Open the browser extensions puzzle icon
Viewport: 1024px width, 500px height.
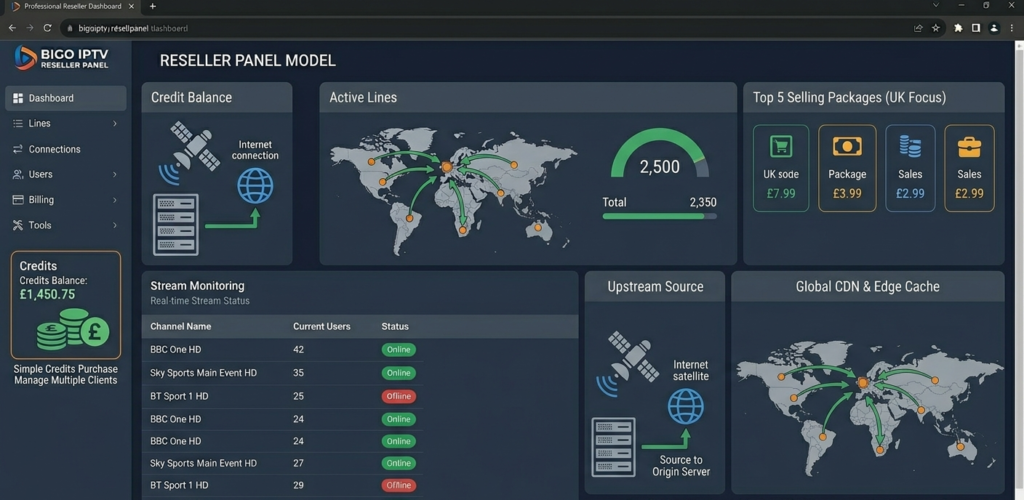(958, 28)
